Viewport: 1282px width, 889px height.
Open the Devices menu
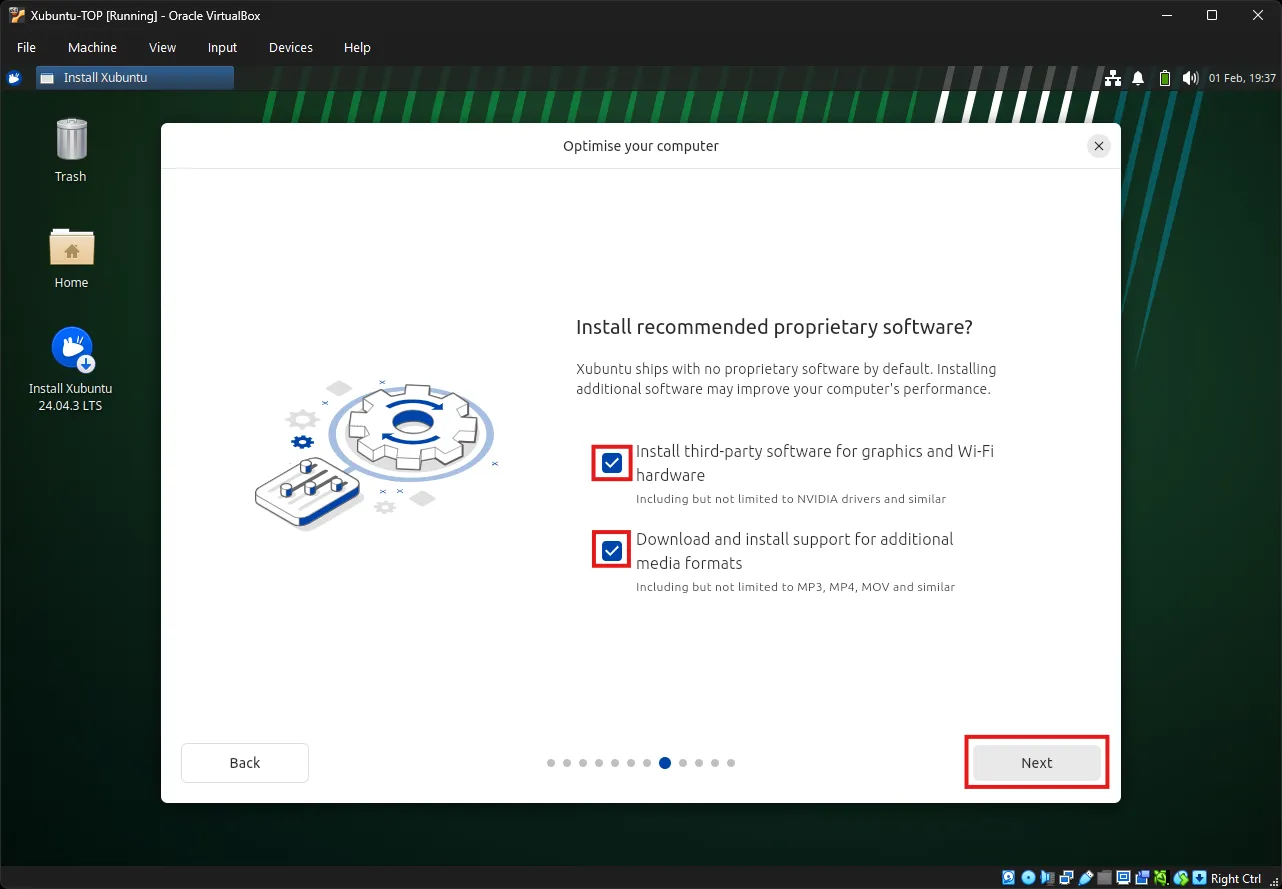(x=290, y=47)
